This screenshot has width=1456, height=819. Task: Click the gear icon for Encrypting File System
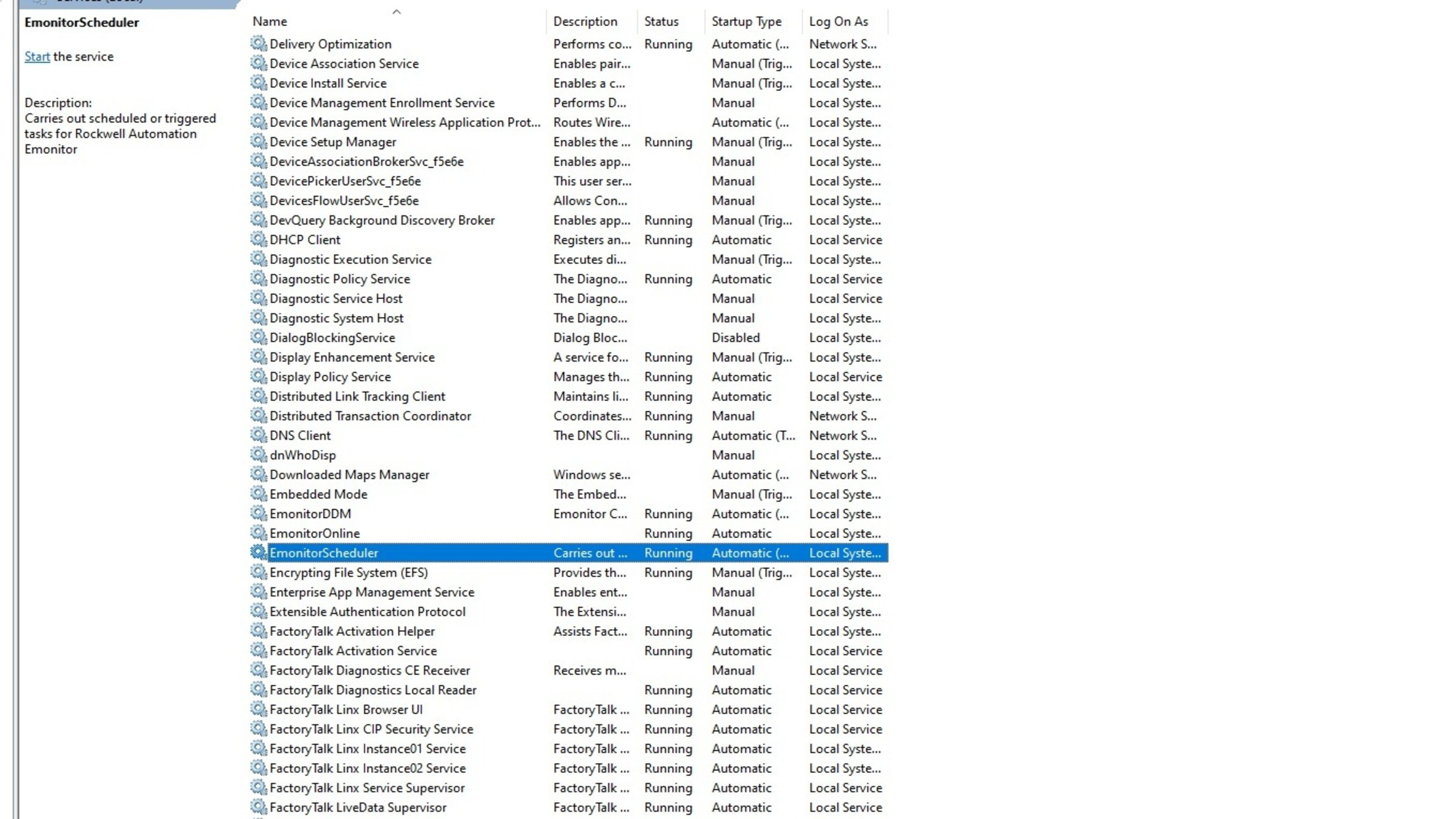[x=258, y=572]
